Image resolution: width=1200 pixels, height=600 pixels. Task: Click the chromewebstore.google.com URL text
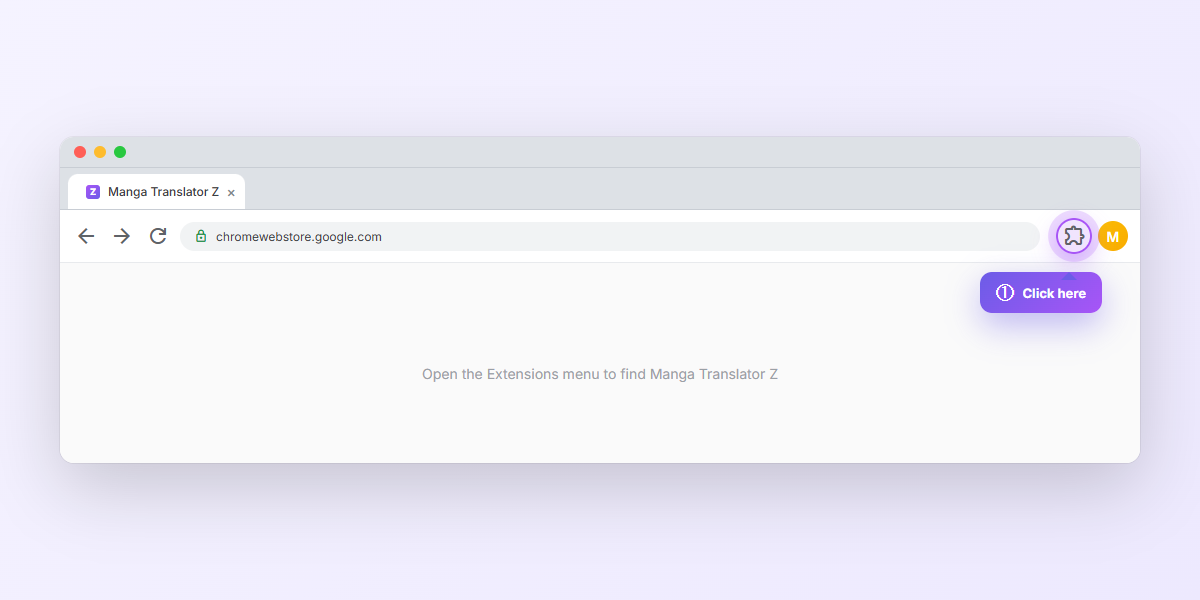298,237
